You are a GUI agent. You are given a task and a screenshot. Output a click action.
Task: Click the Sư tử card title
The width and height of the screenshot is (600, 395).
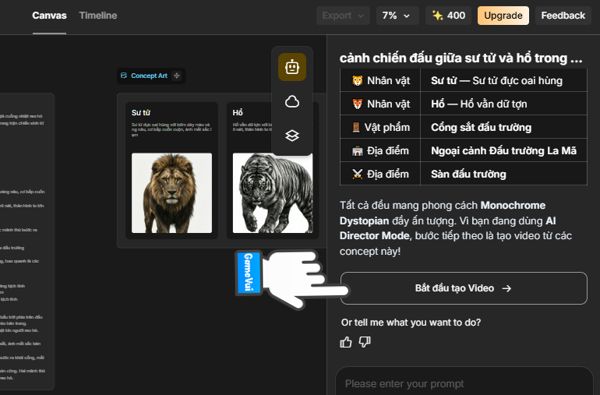coord(141,113)
